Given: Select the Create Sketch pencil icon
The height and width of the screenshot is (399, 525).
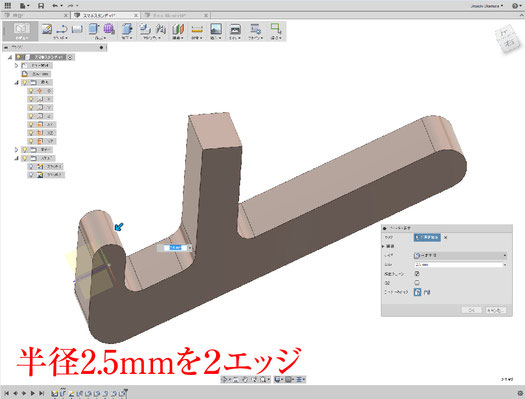Looking at the screenshot, I should [x=47, y=29].
